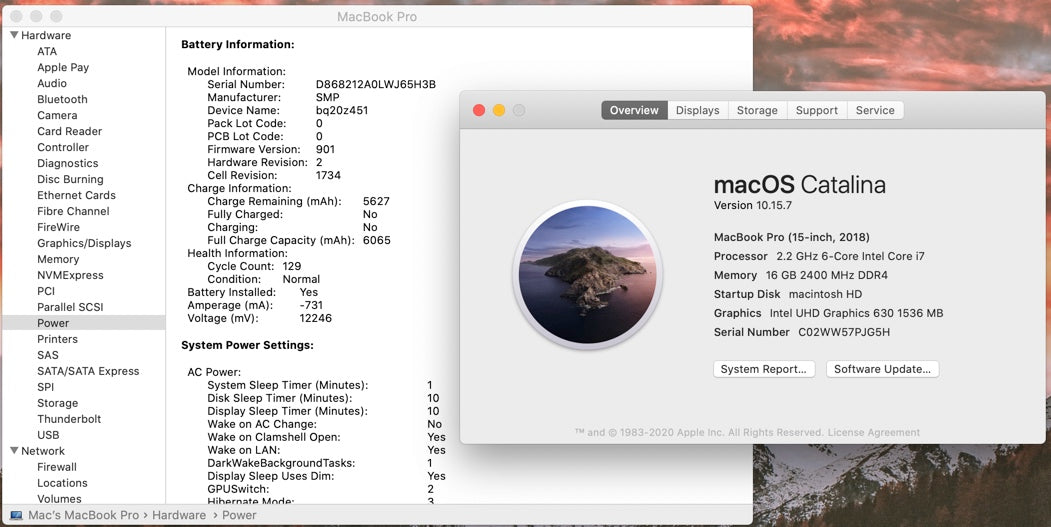Select Diagnostics in the sidebar
Image resolution: width=1051 pixels, height=527 pixels.
[x=68, y=164]
